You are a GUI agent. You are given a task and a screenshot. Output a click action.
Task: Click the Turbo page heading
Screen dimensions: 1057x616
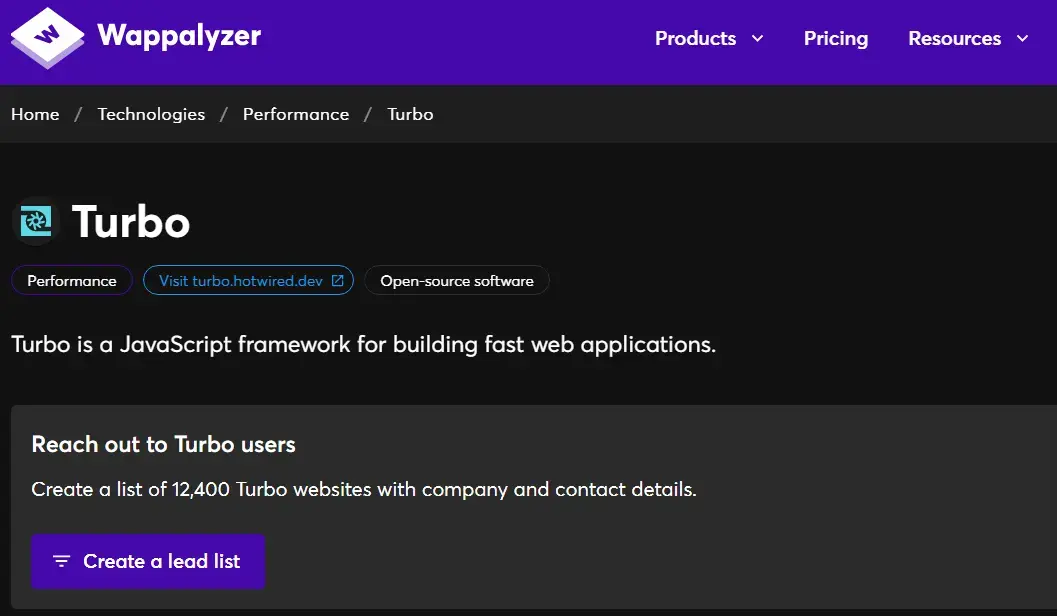131,221
